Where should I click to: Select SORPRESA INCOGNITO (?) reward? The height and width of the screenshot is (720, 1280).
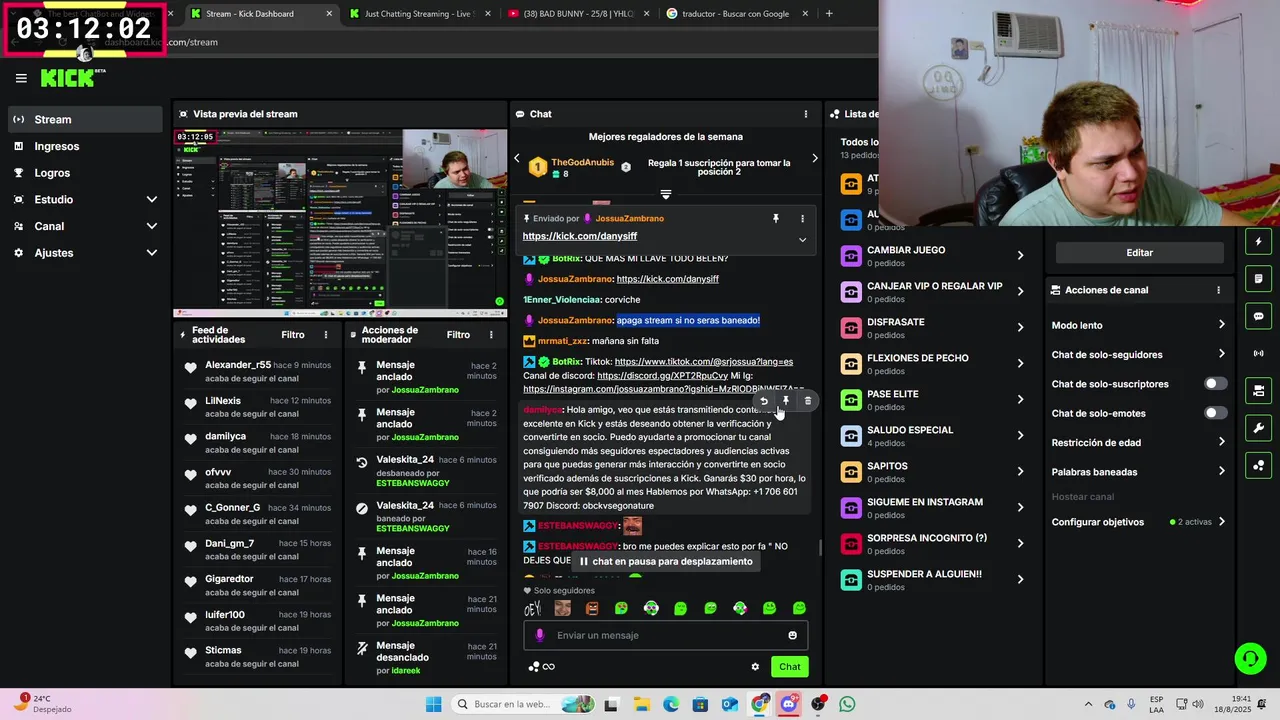932,543
